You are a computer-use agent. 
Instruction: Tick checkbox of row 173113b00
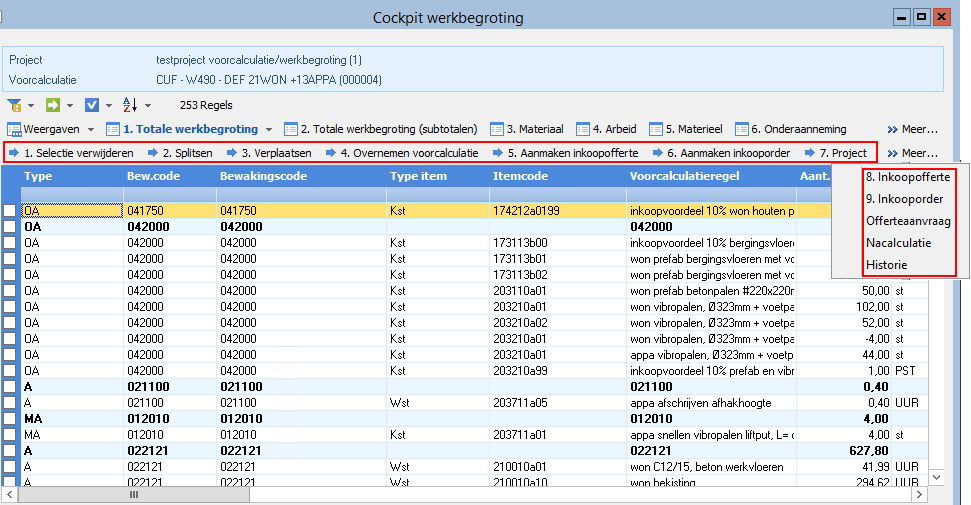pos(9,243)
